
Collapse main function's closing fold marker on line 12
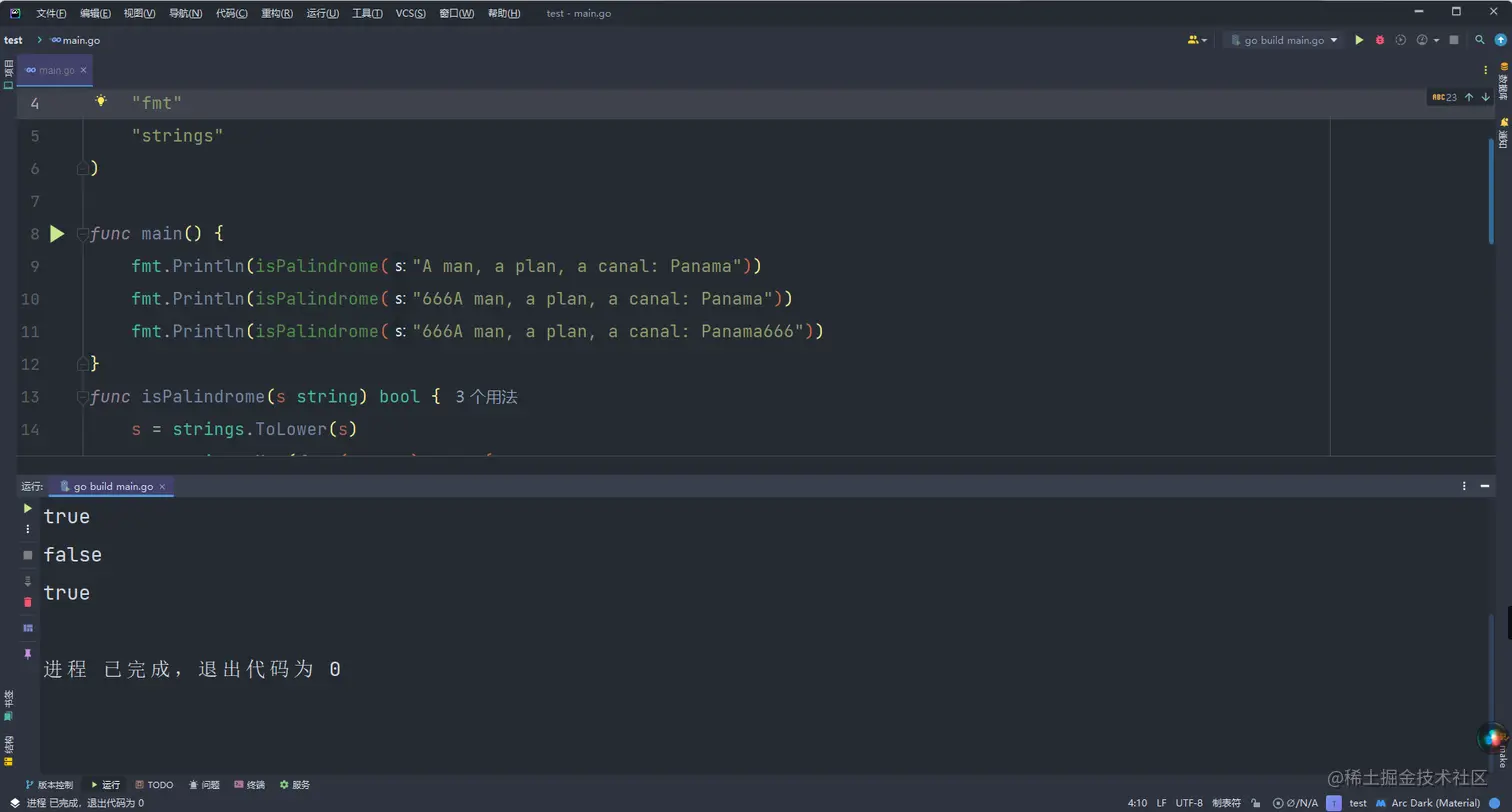(x=83, y=362)
